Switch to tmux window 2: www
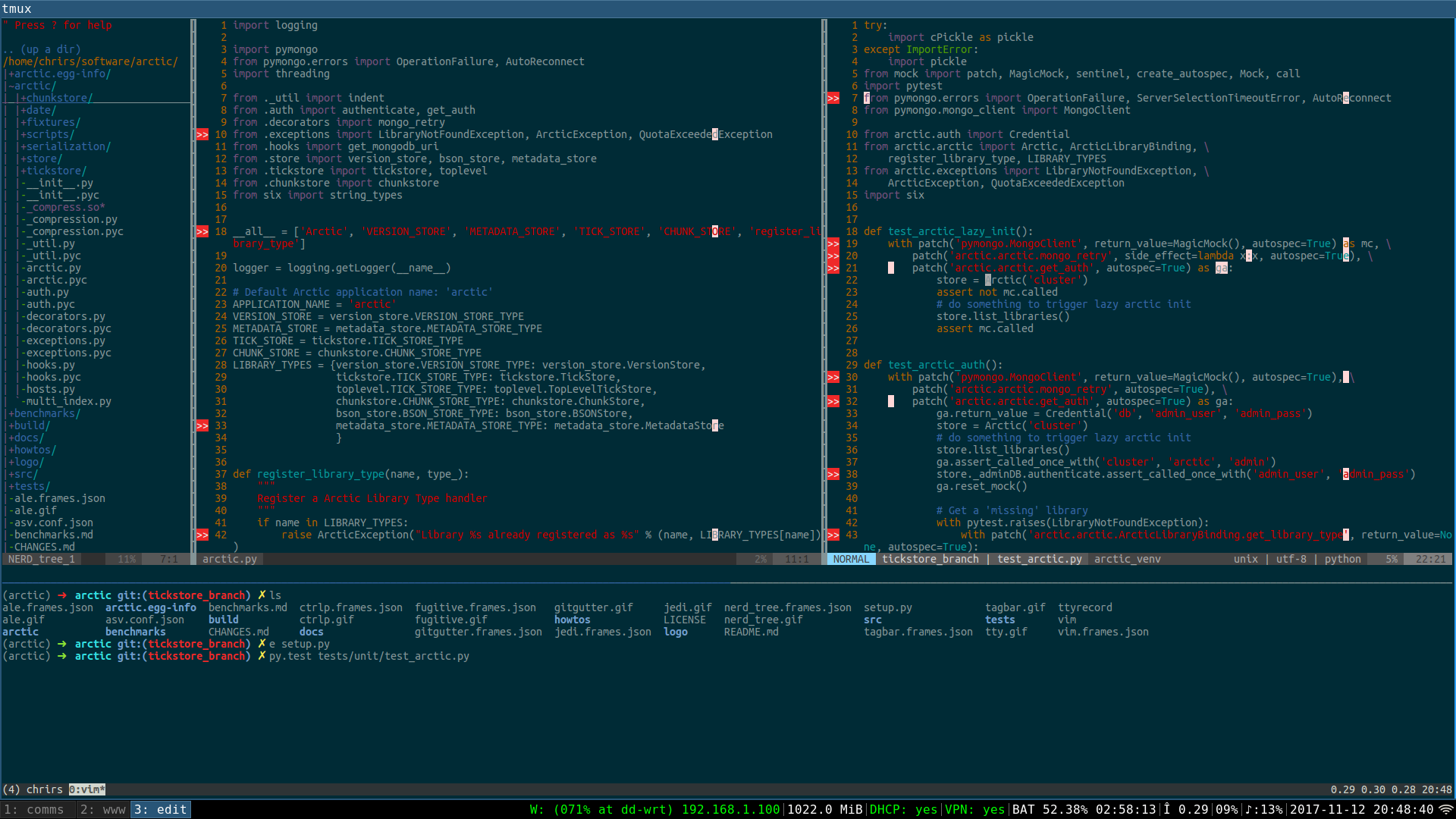Viewport: 1456px width, 819px height. pyautogui.click(x=104, y=809)
